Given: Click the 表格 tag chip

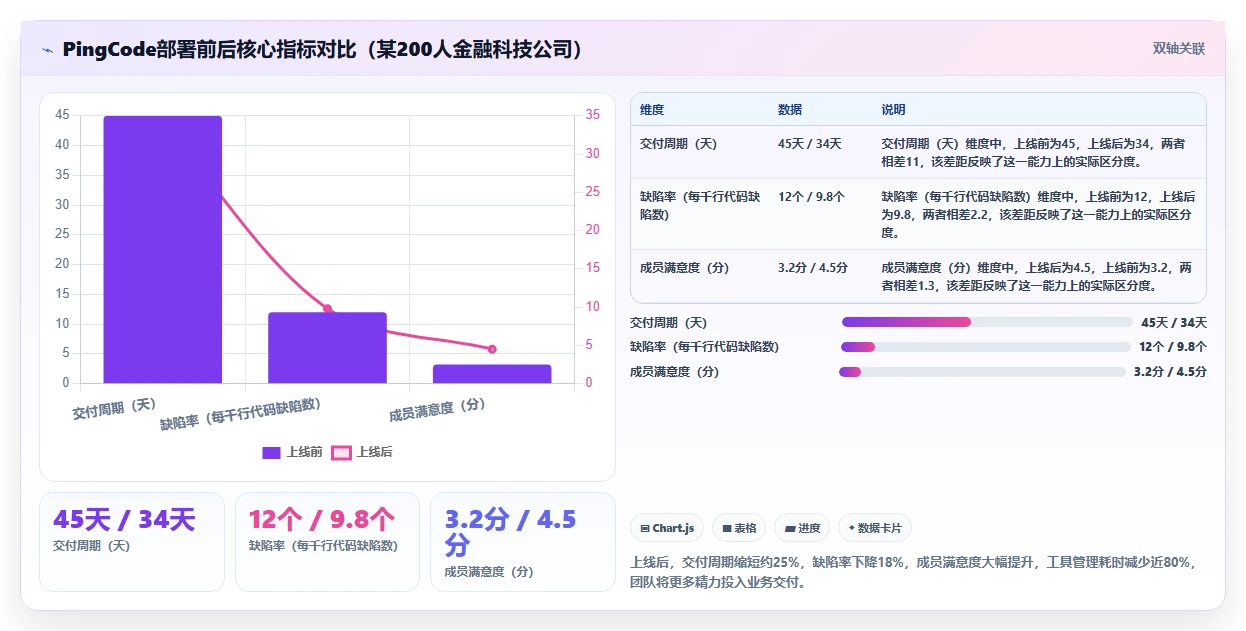Looking at the screenshot, I should click(739, 528).
